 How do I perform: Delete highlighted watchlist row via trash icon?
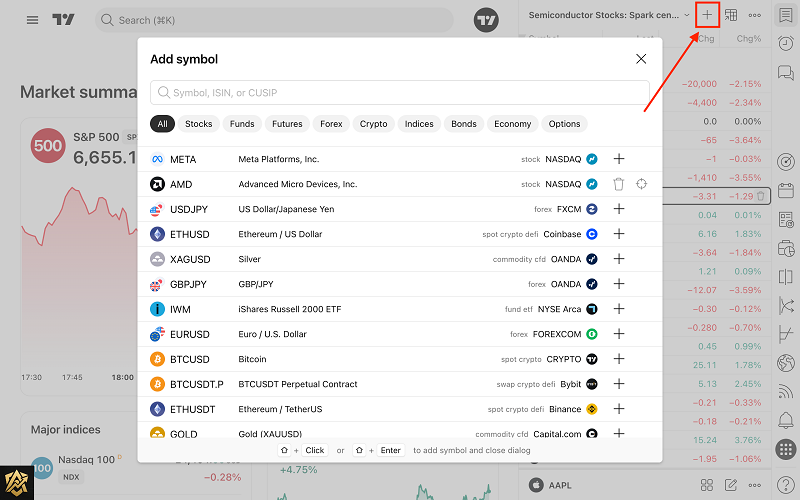[x=760, y=196]
